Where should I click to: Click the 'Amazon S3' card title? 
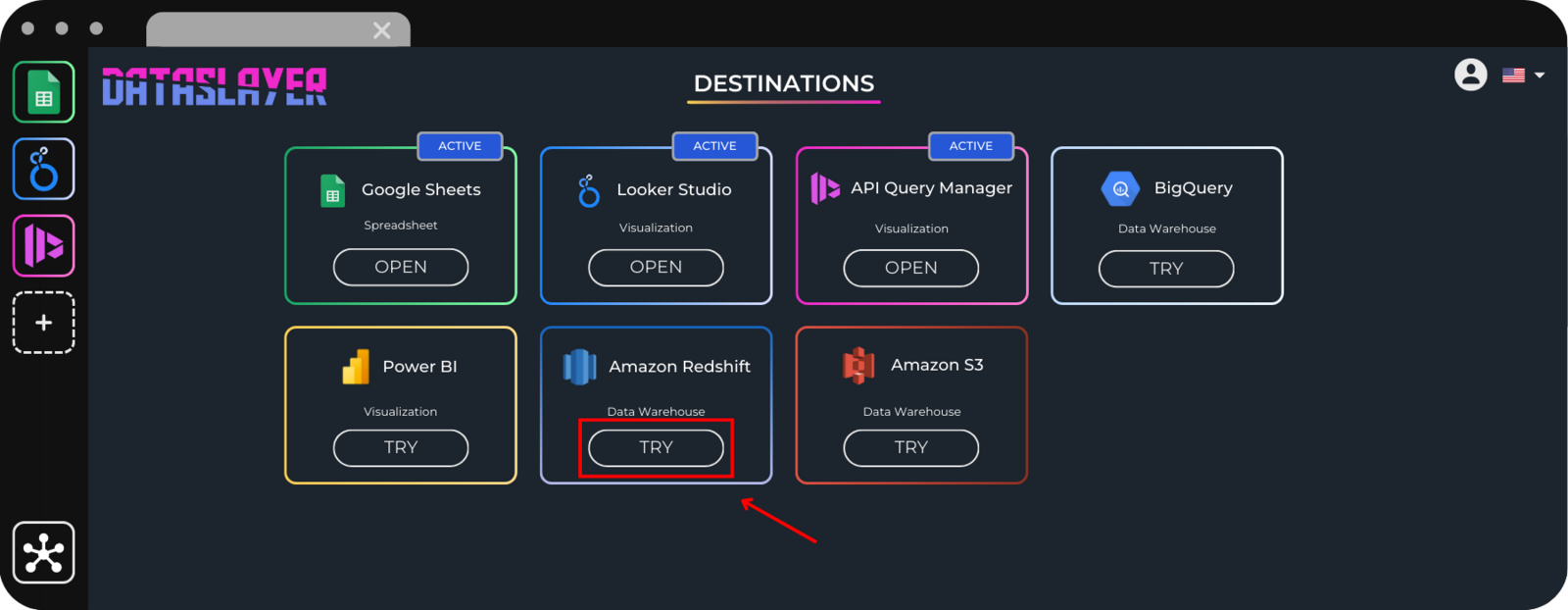click(x=937, y=365)
